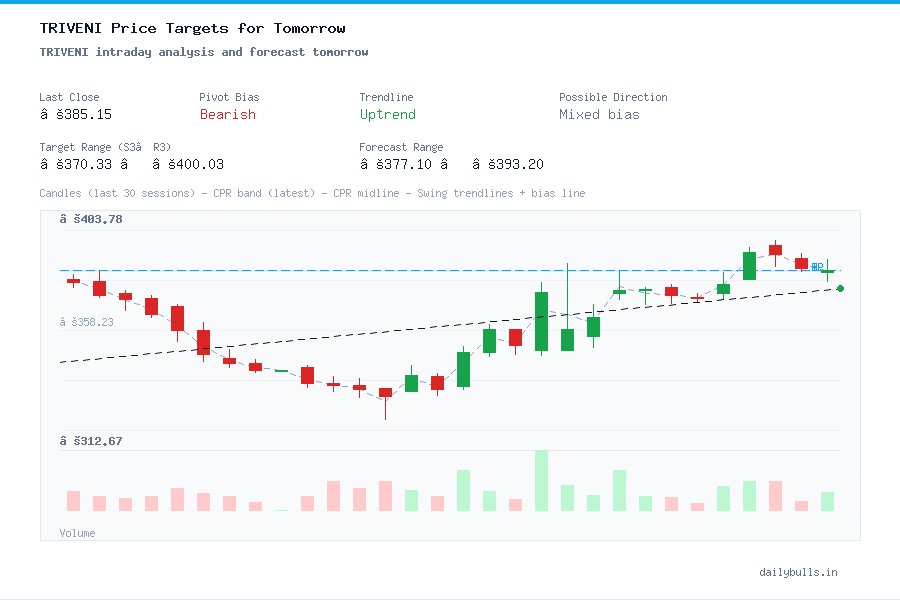The width and height of the screenshot is (900, 600).
Task: Open the dailybulls.in link
Action: 800,572
